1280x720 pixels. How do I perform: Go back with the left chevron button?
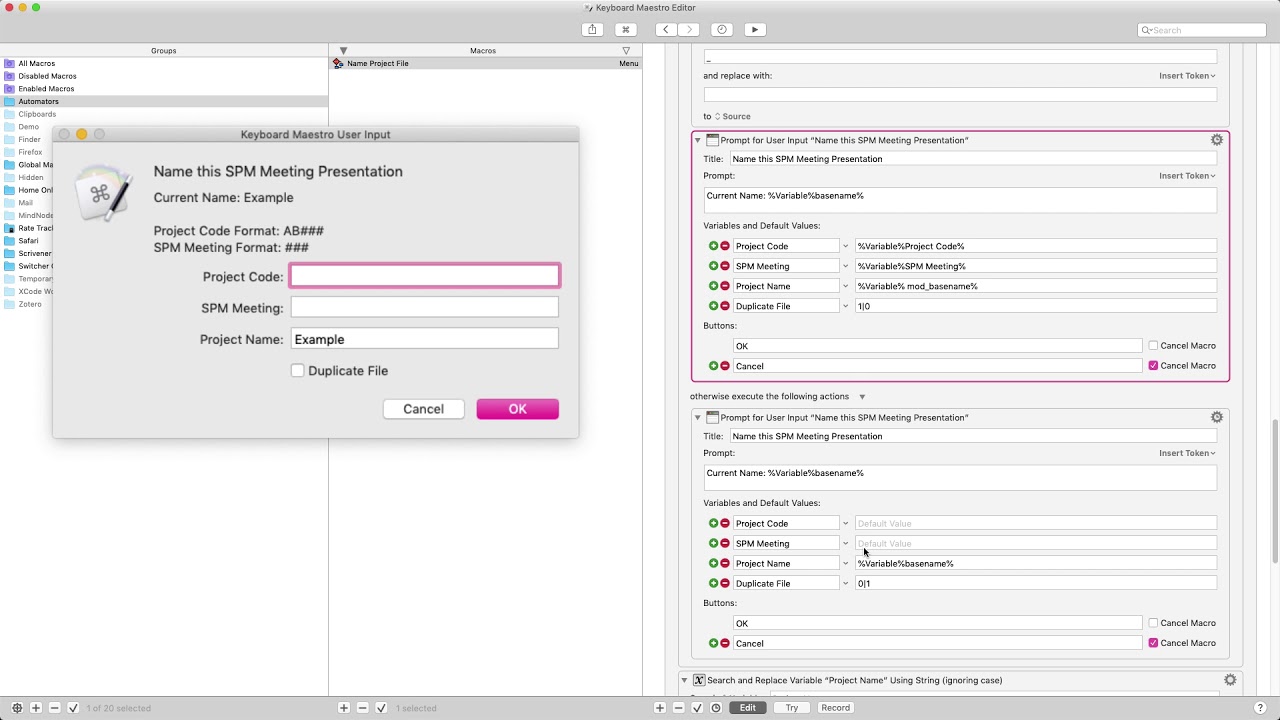[x=665, y=30]
